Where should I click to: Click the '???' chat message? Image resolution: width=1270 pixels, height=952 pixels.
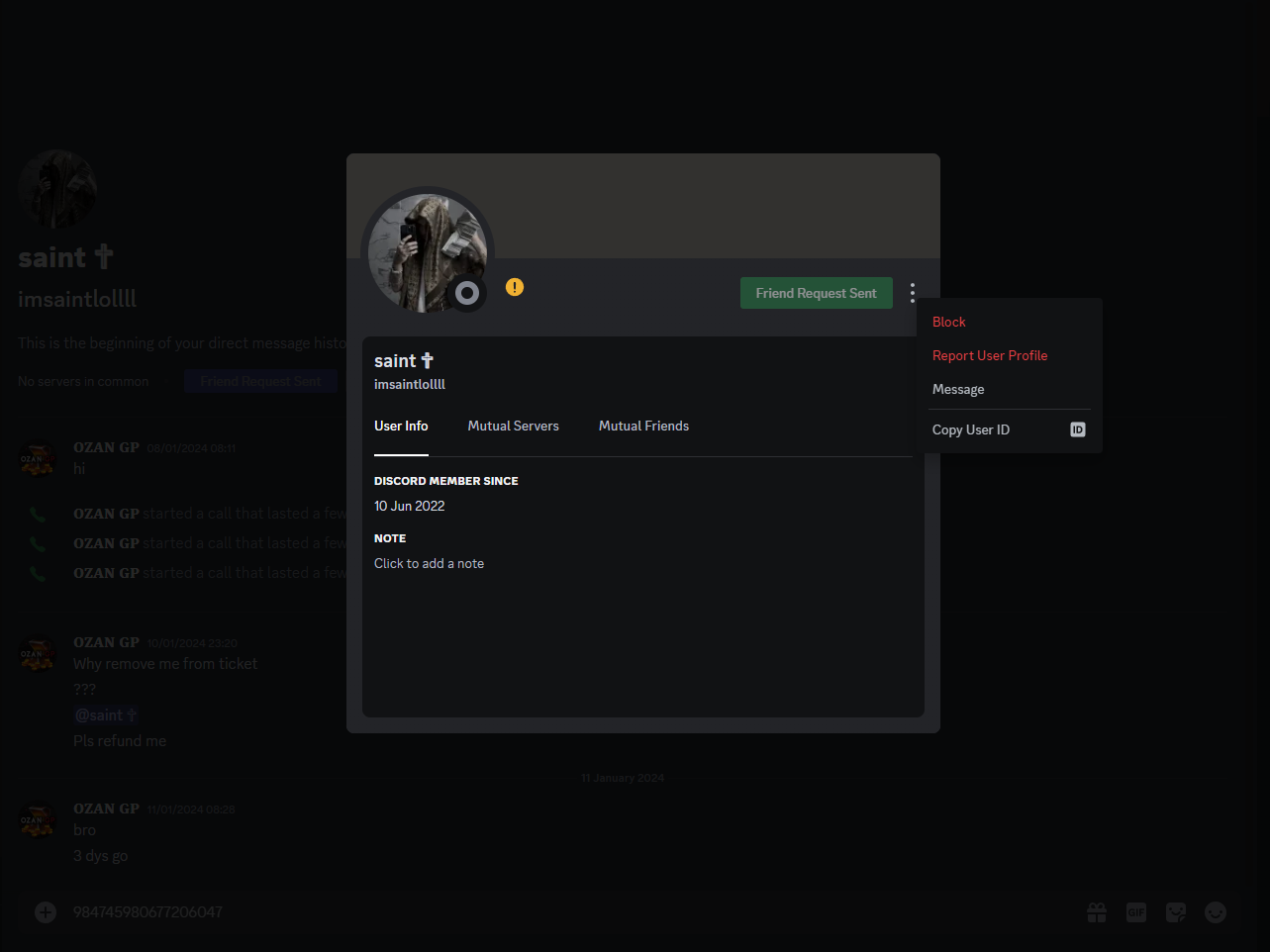tap(84, 690)
